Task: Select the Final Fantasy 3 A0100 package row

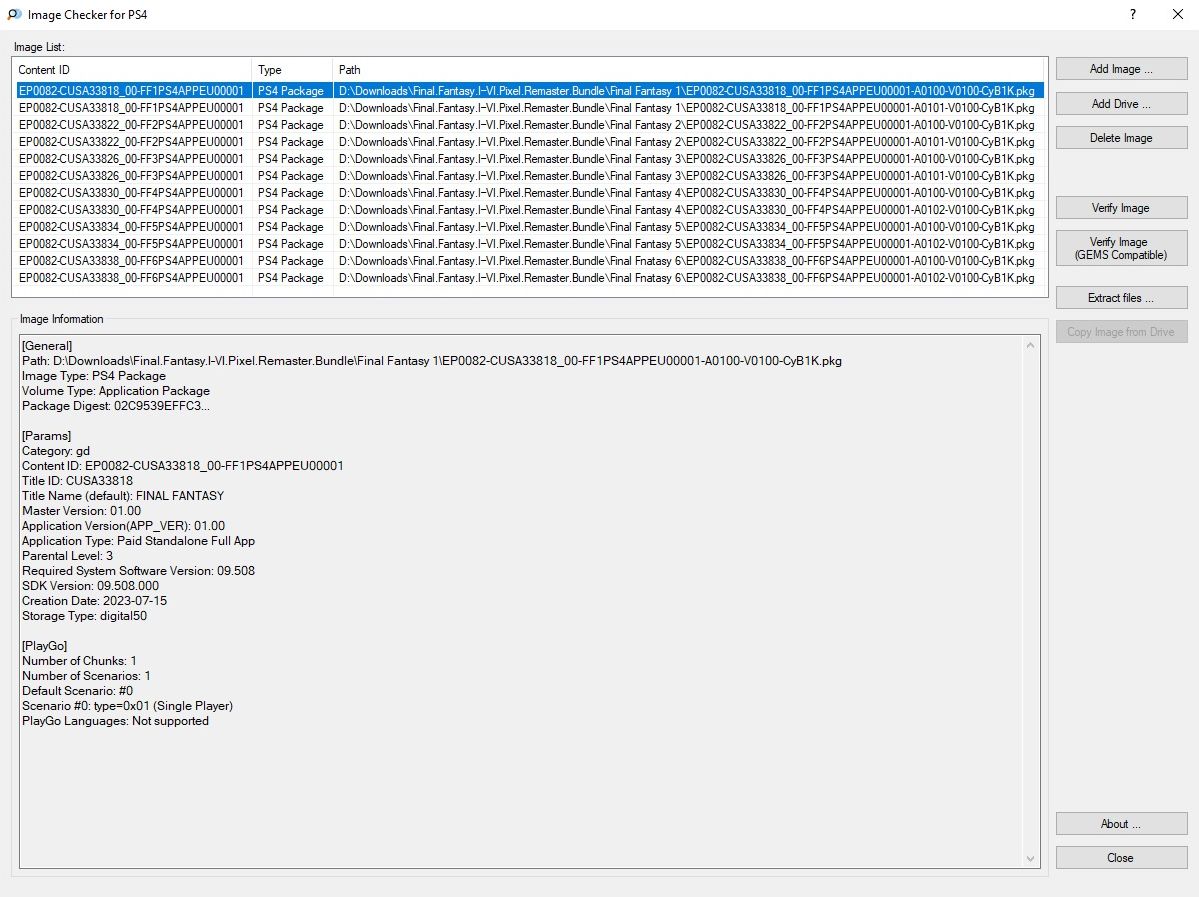Action: 530,159
